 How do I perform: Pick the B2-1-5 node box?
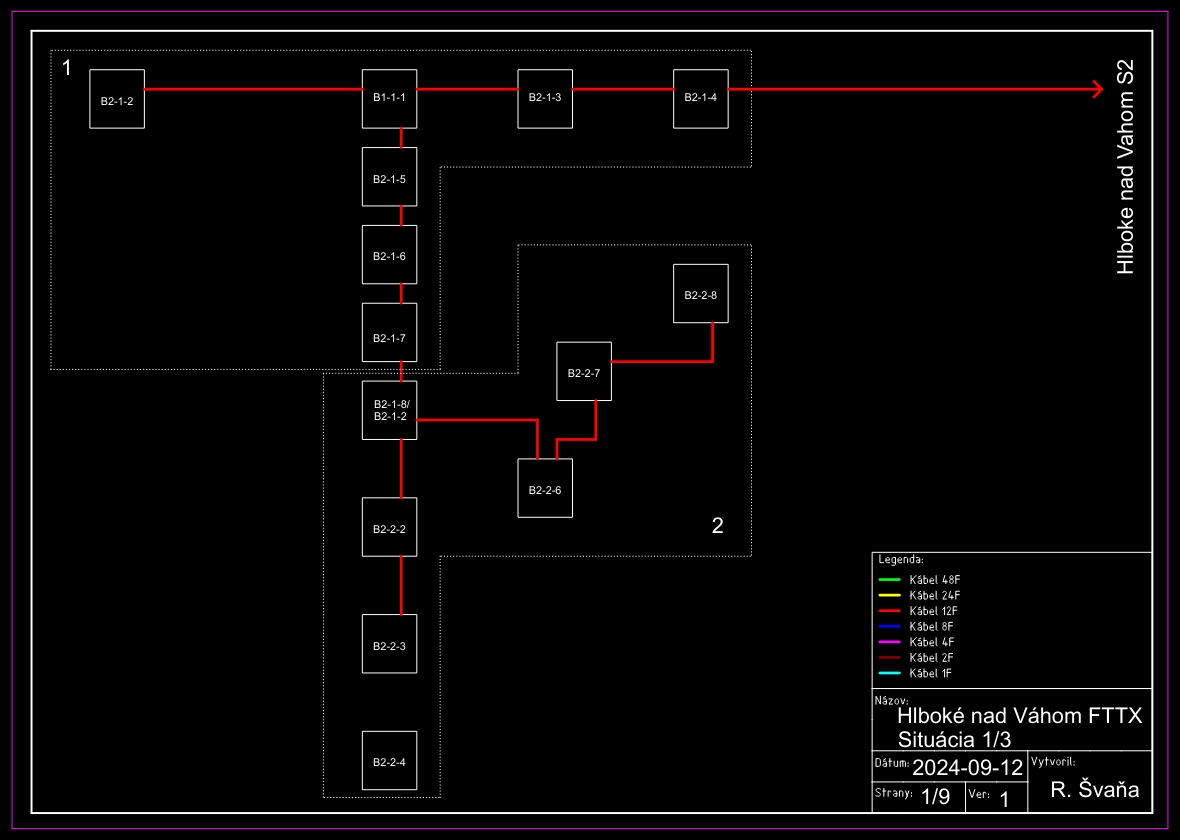(x=389, y=177)
